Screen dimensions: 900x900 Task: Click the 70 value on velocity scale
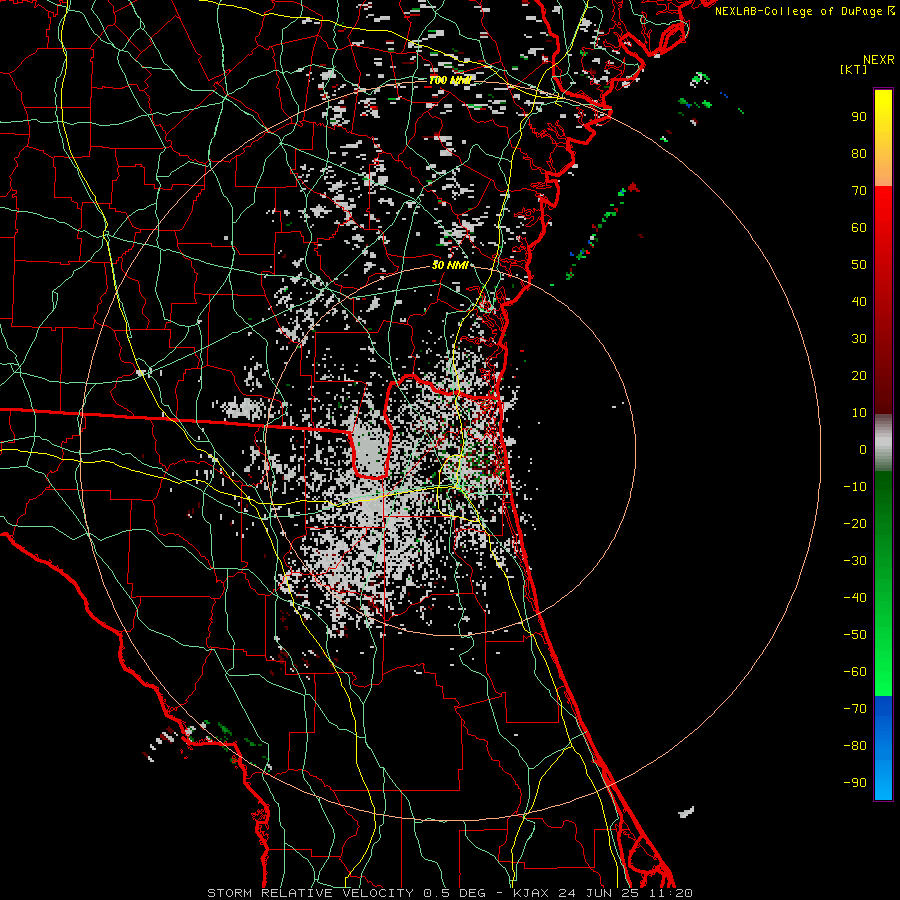(x=859, y=191)
